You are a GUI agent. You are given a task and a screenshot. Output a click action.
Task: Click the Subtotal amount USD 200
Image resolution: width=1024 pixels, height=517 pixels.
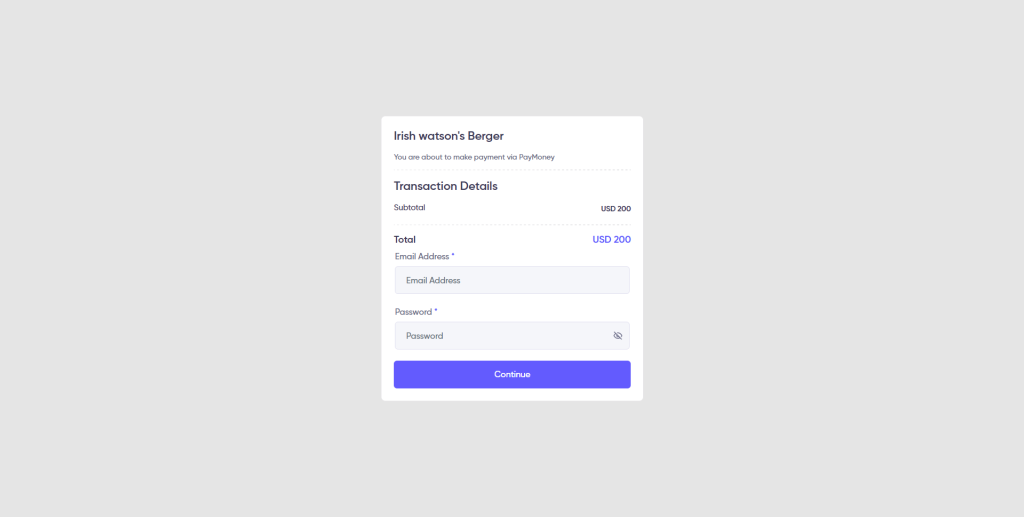pos(615,209)
